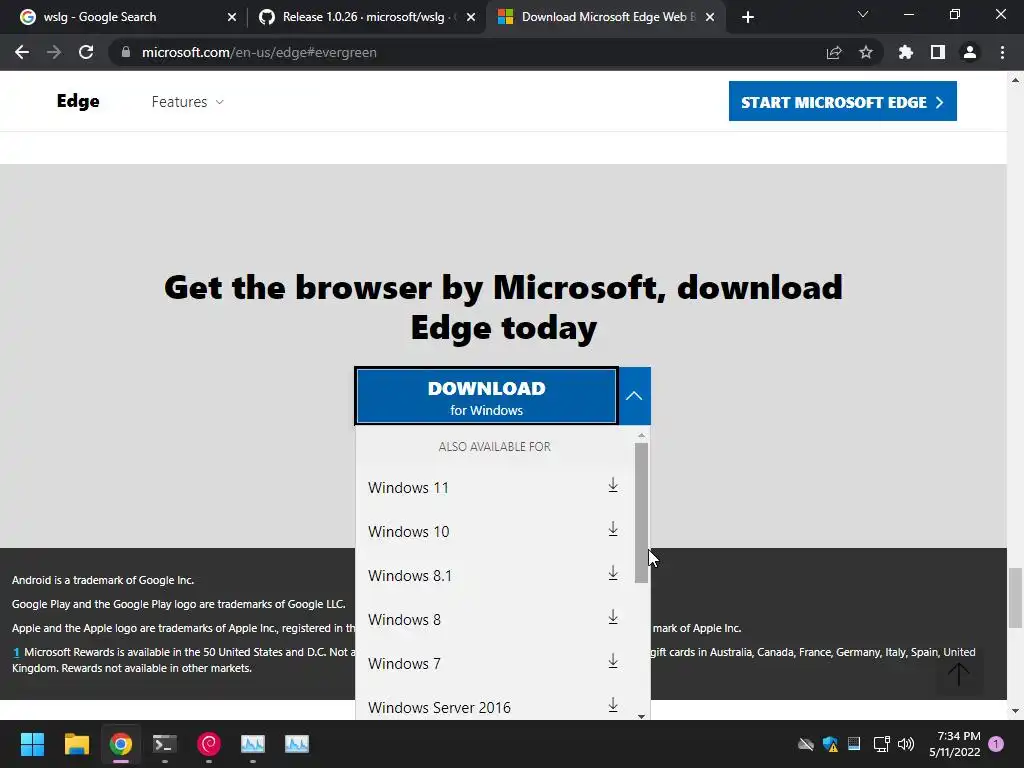Image resolution: width=1024 pixels, height=768 pixels.
Task: Click START MICROSOFT EDGE button
Action: click(842, 101)
